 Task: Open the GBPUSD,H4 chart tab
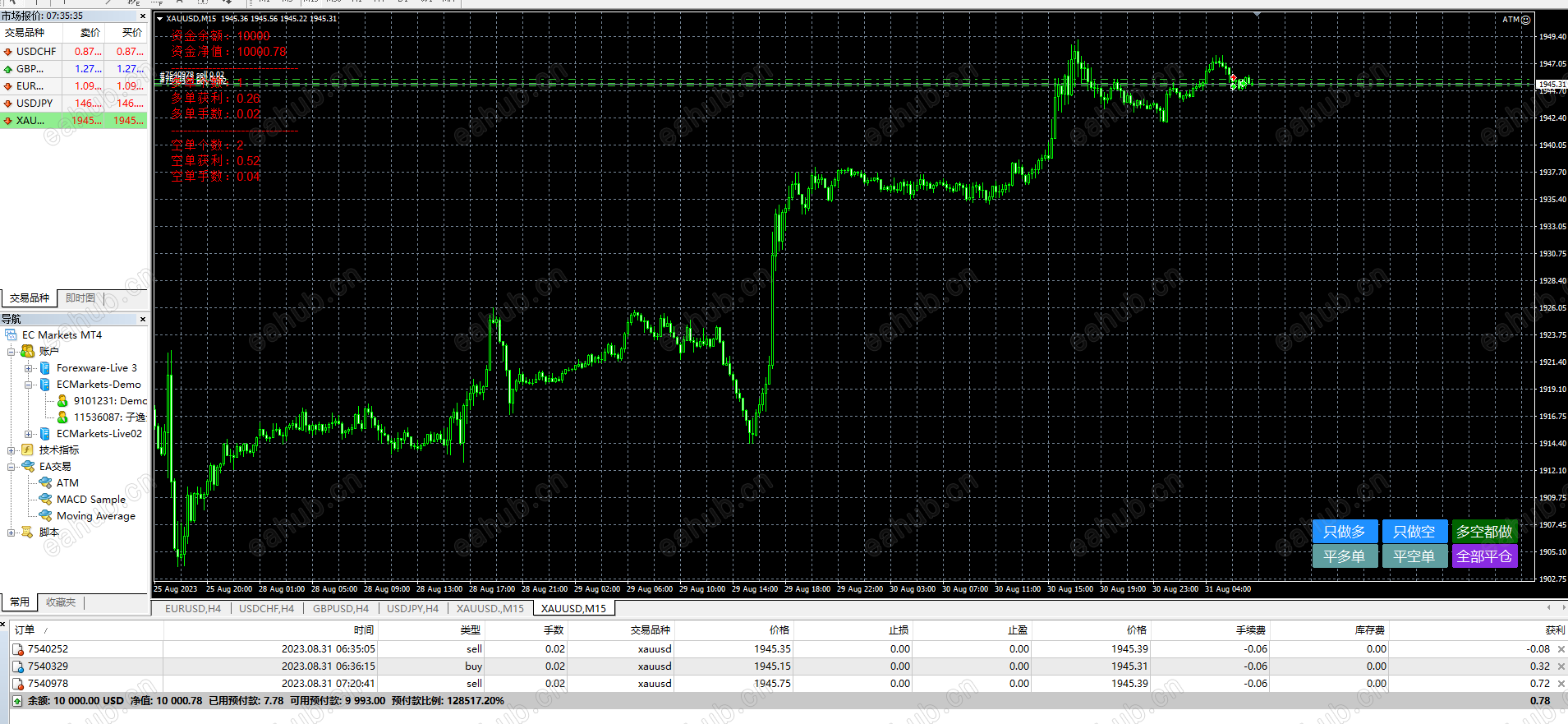click(x=341, y=609)
